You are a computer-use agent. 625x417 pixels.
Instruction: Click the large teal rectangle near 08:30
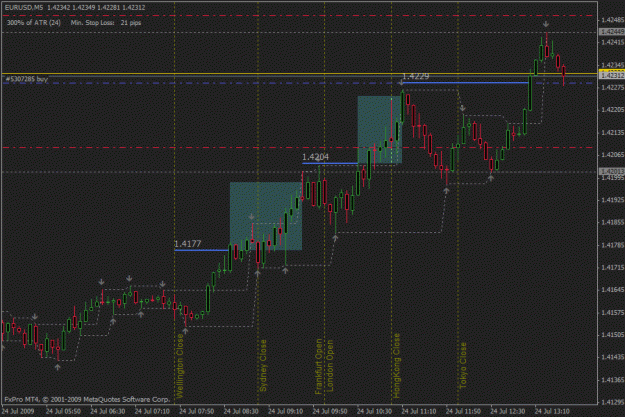pyautogui.click(x=266, y=216)
